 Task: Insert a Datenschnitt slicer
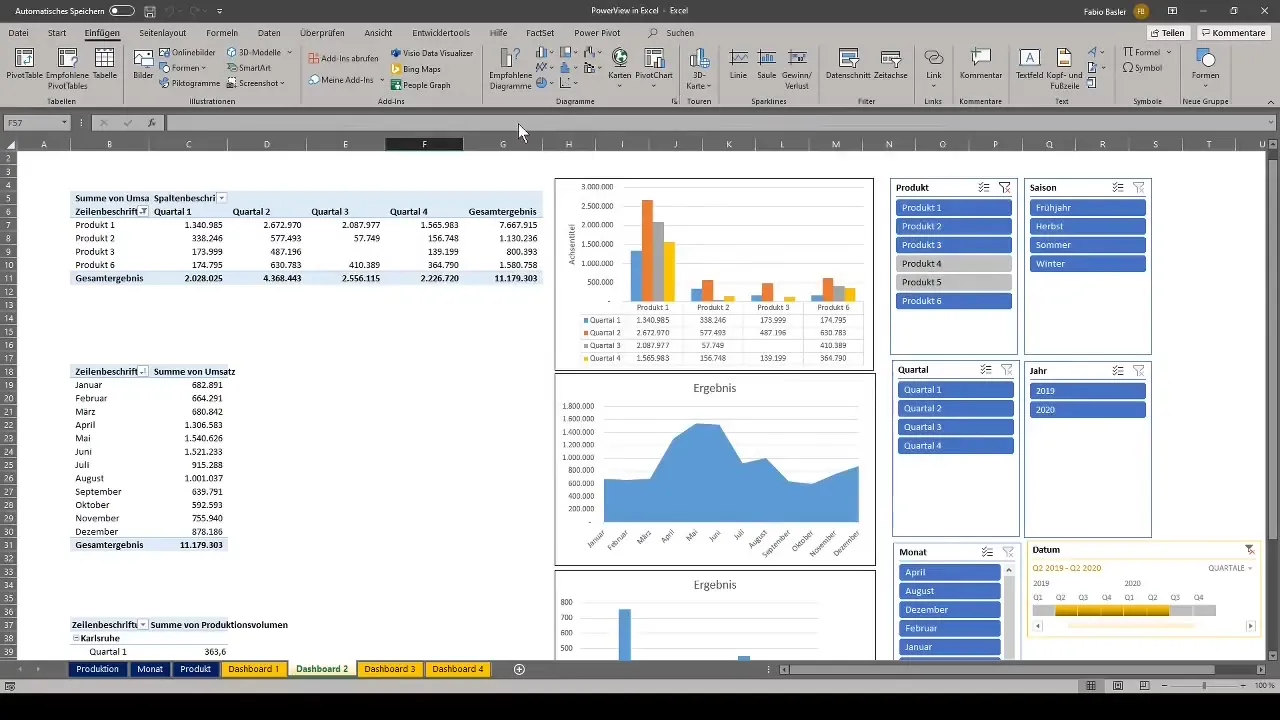[x=849, y=65]
